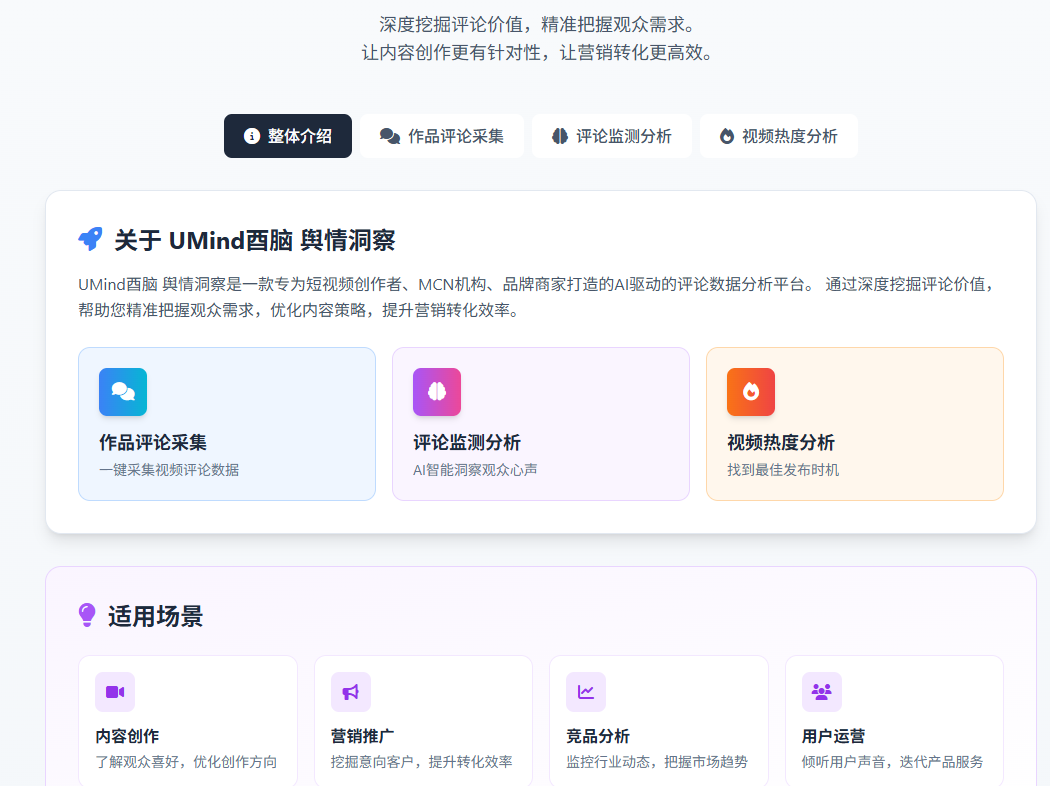Viewport: 1050px width, 786px height.
Task: Click the tagline 让内容创作更有针对性，让营销转化更高效。
Action: tap(536, 52)
